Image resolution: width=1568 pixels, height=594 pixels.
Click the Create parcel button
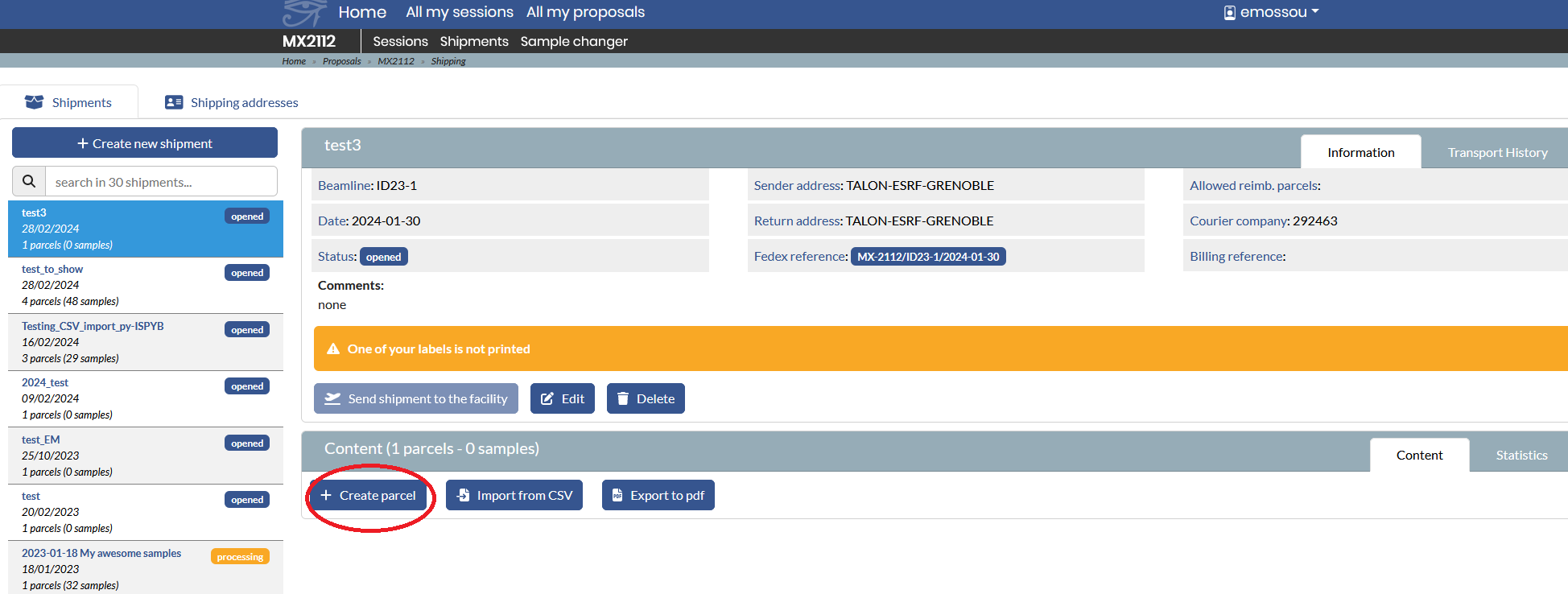pyautogui.click(x=369, y=495)
